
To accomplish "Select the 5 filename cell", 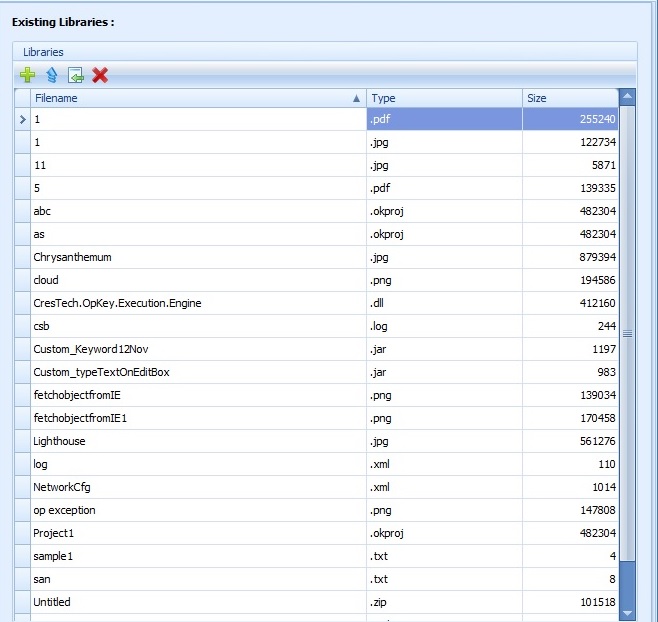I will 198,188.
